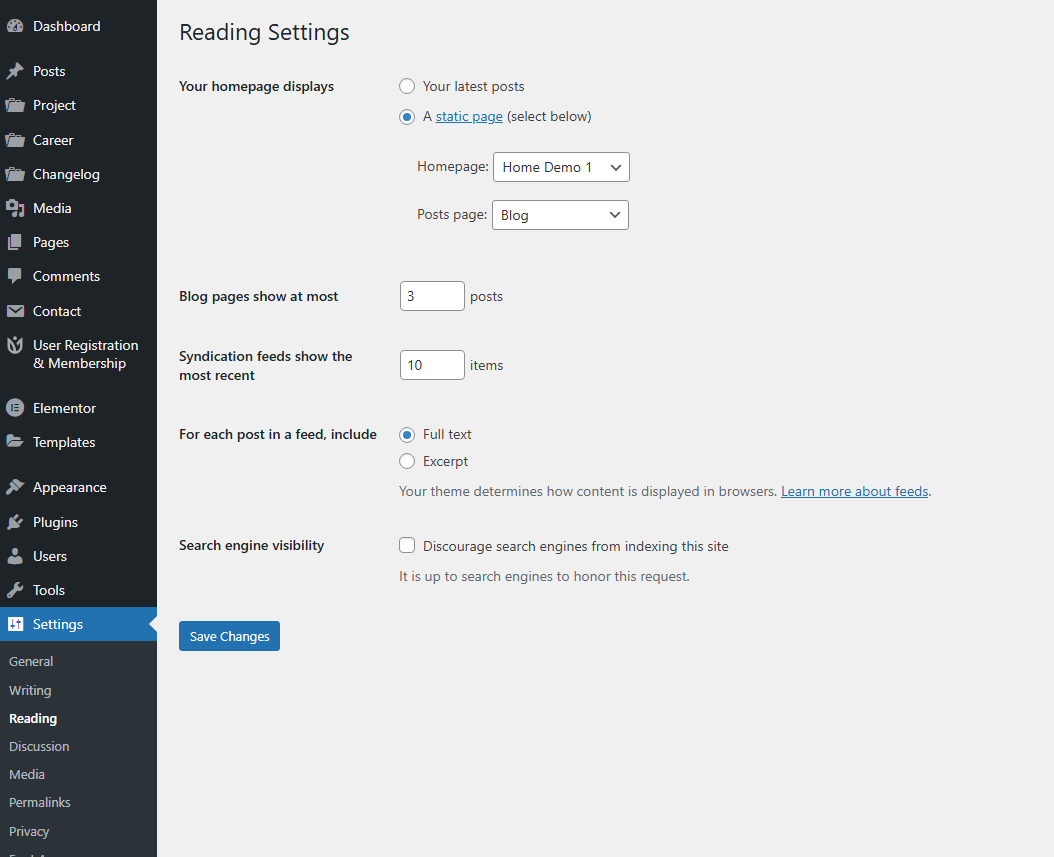Click the Contact envelope icon

(x=15, y=311)
